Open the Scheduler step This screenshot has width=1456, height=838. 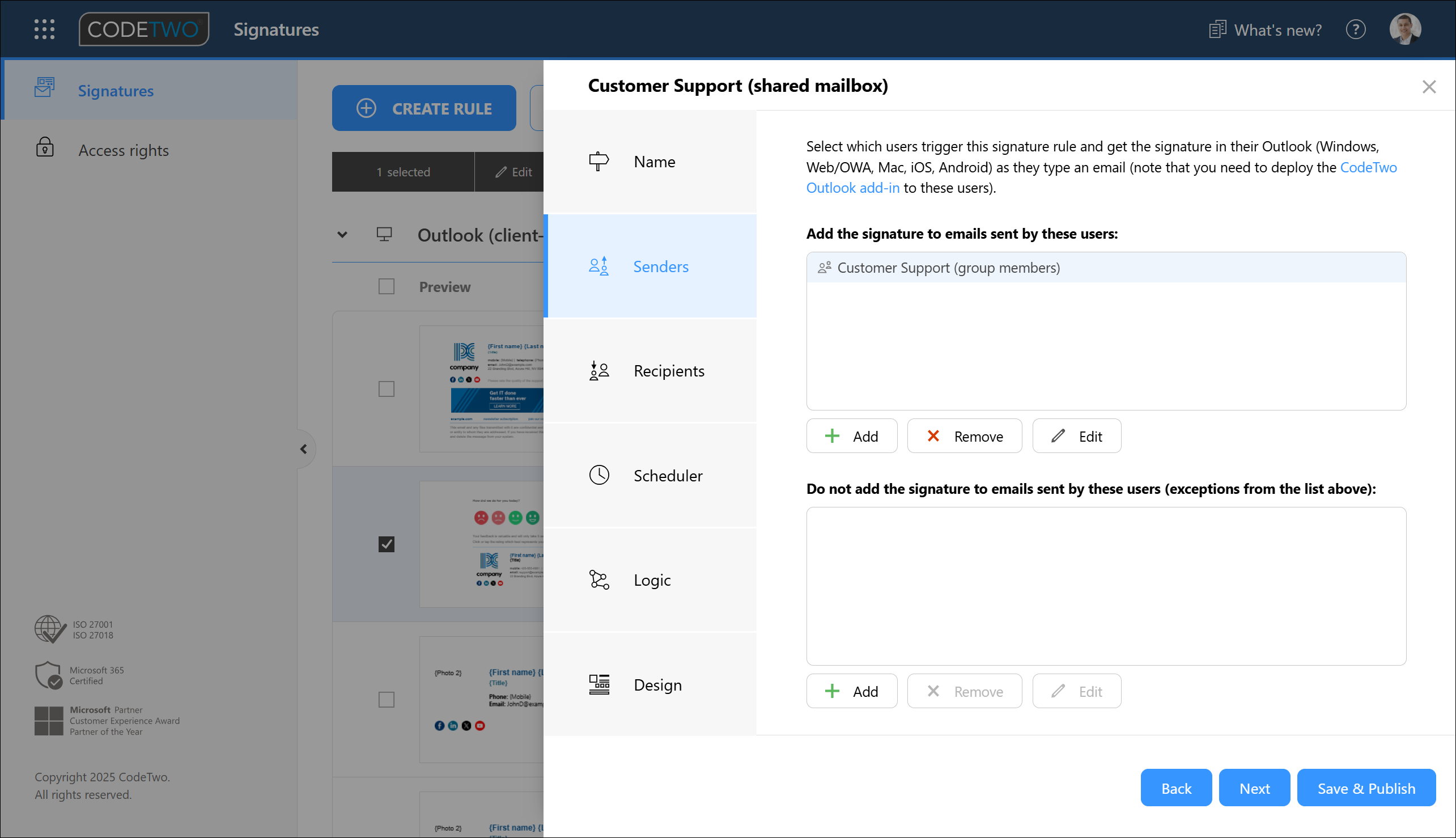tap(650, 475)
